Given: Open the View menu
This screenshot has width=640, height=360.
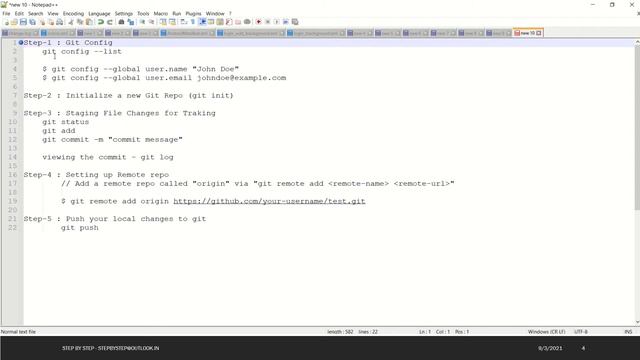Looking at the screenshot, I should (53, 13).
